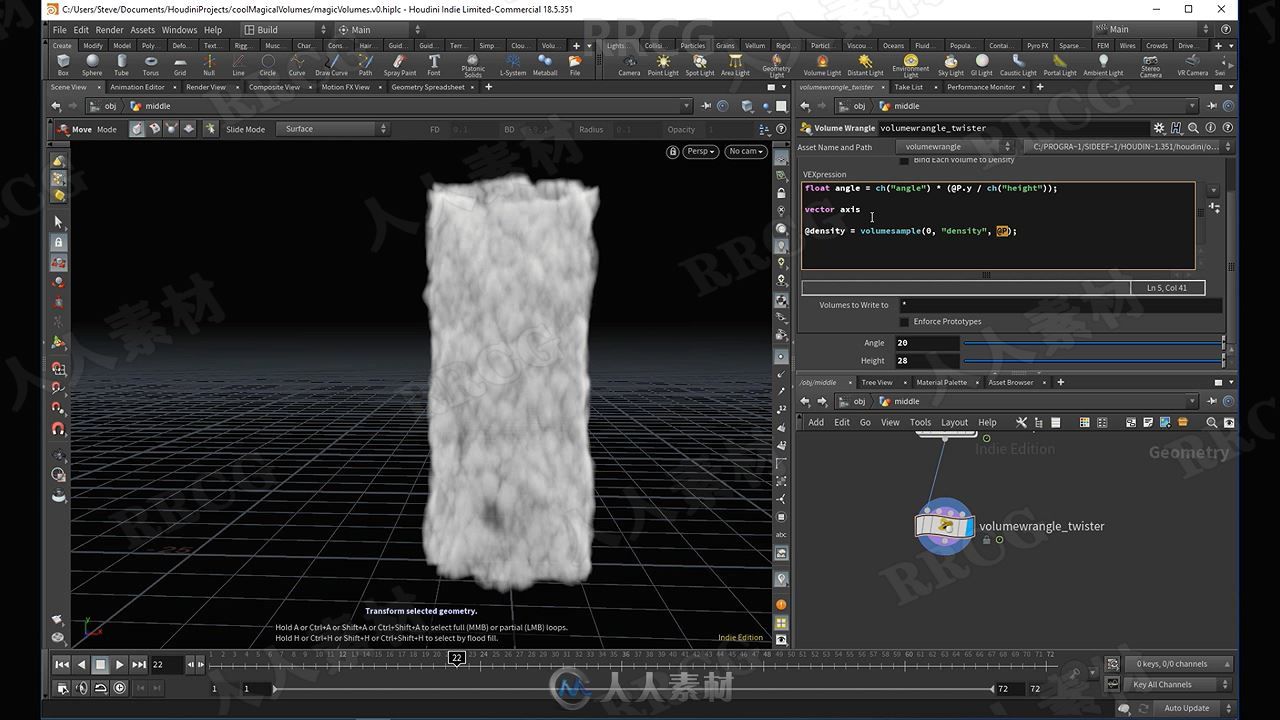The image size is (1280, 720).
Task: Create a Volume Light
Action: (x=822, y=65)
